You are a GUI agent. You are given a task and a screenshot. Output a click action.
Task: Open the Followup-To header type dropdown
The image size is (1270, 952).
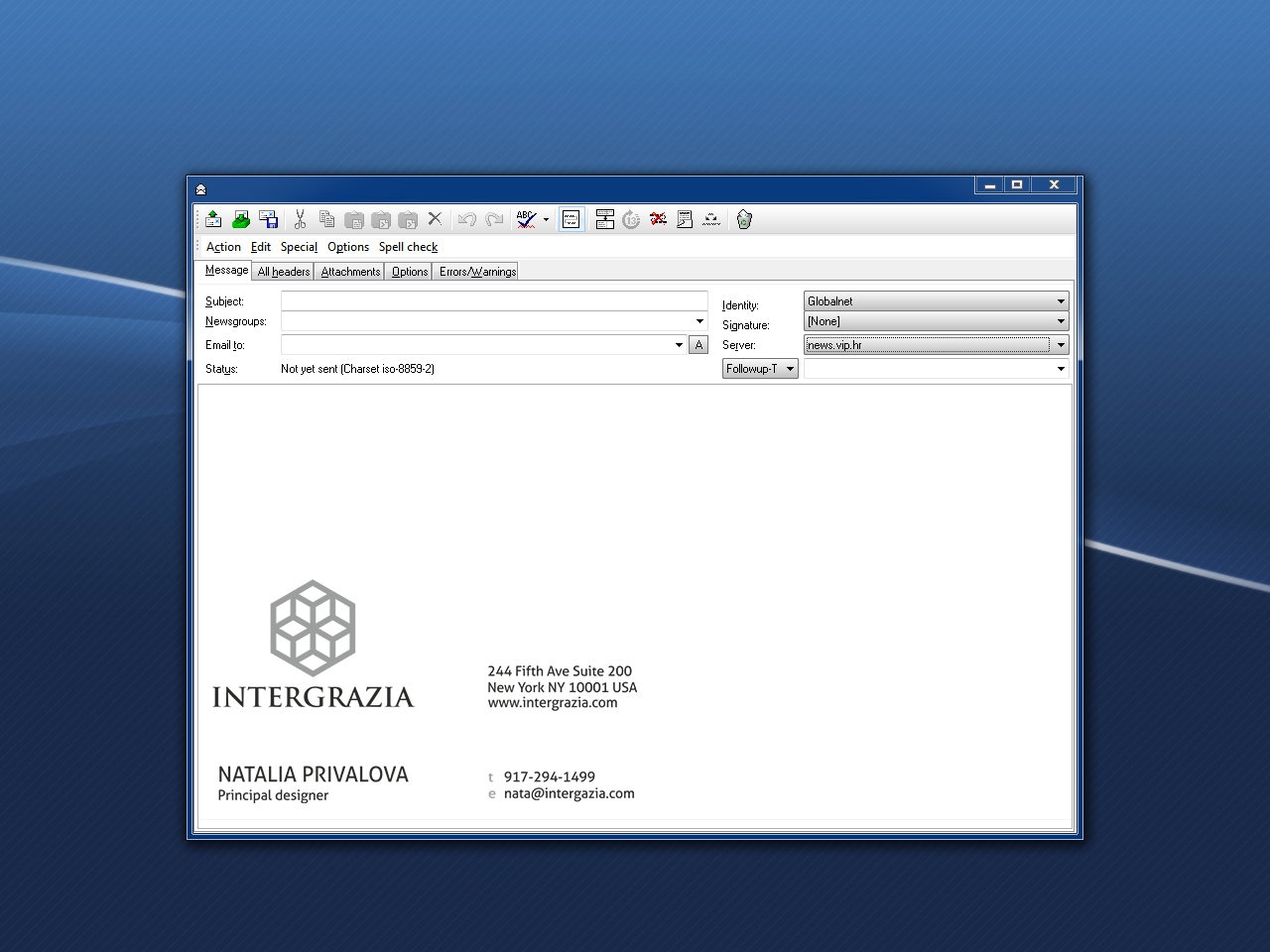[760, 369]
